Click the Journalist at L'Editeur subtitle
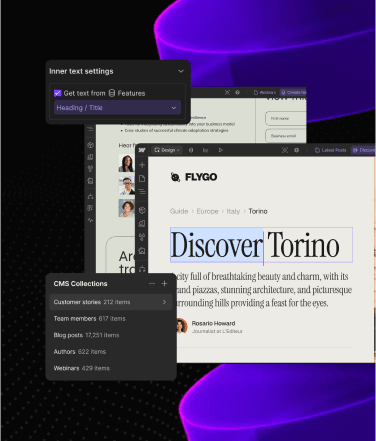 click(217, 331)
